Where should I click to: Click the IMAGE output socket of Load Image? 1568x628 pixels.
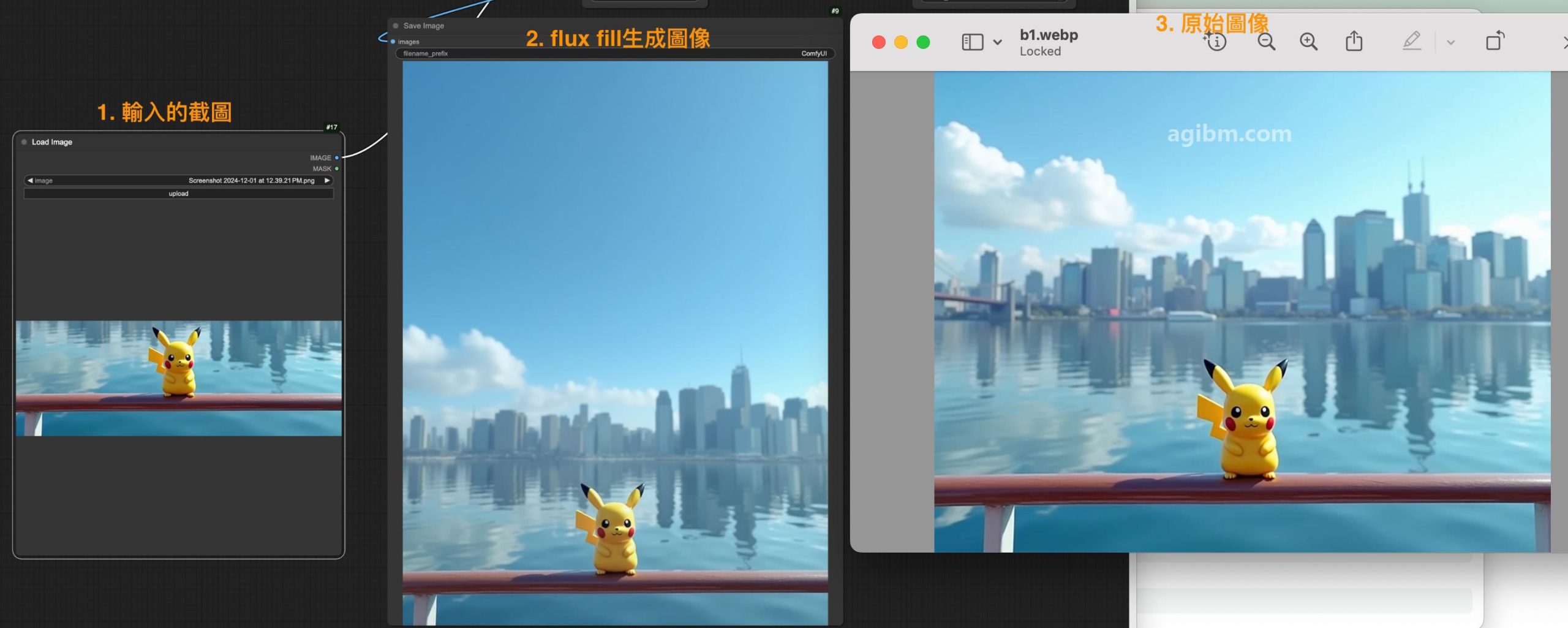337,157
